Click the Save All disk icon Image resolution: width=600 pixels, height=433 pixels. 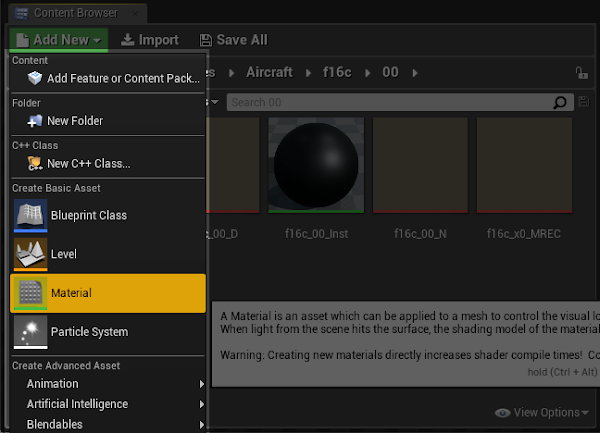click(205, 40)
